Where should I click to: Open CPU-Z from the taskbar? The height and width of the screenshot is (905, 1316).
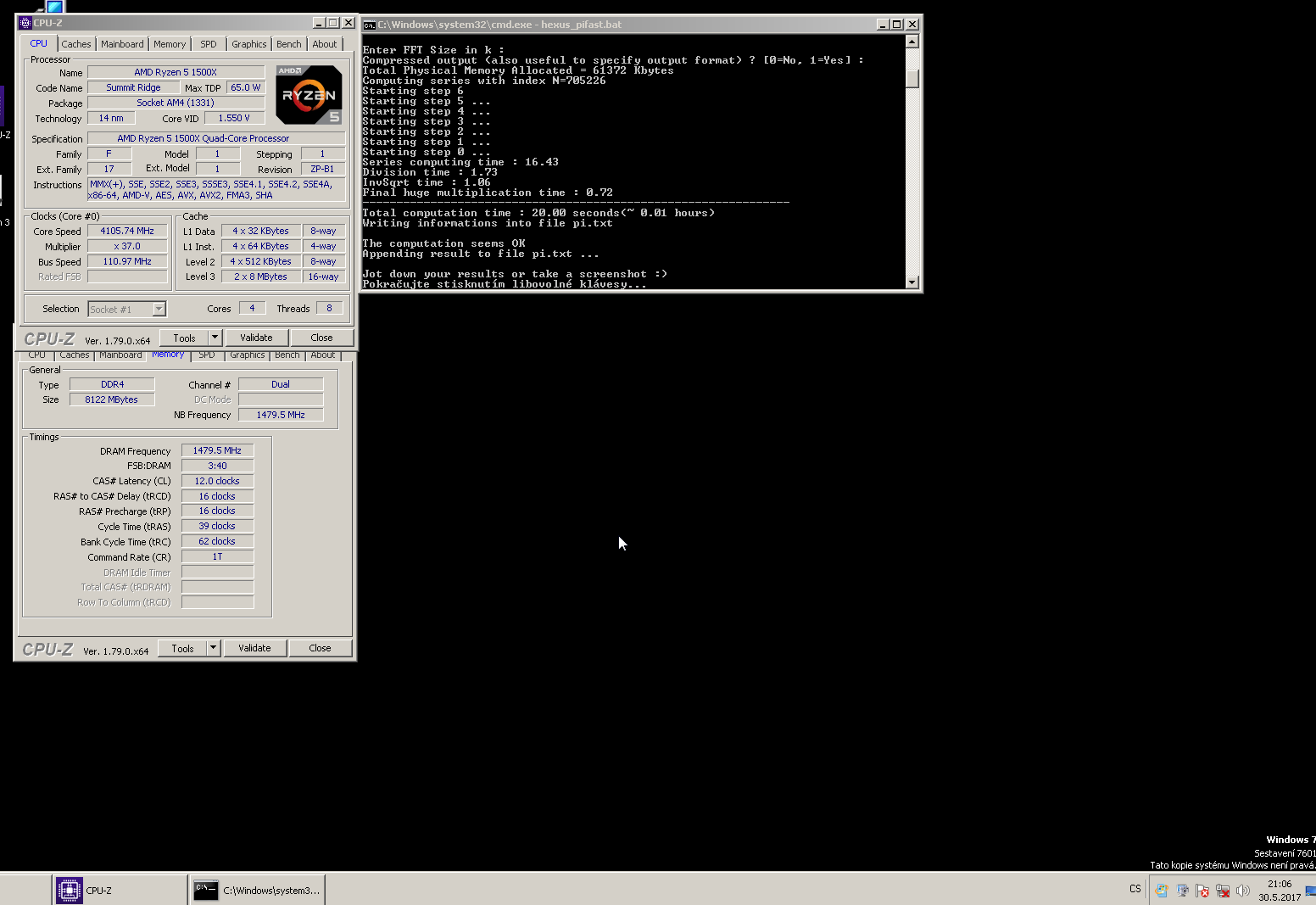pyautogui.click(x=119, y=890)
